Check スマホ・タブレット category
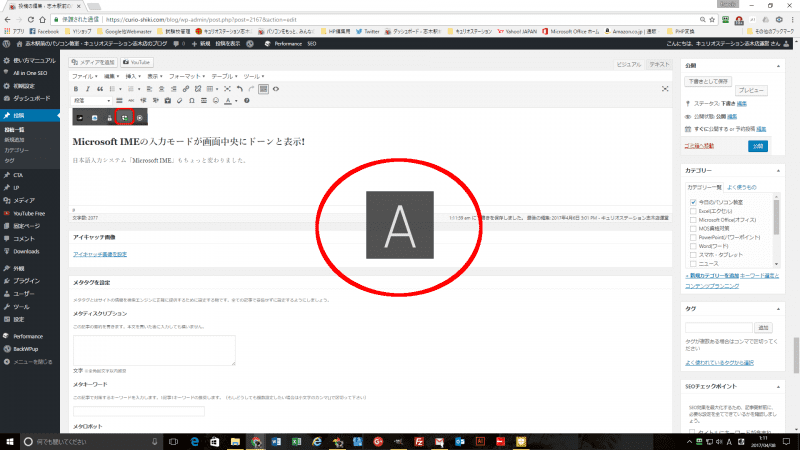800x450 pixels. [x=693, y=255]
